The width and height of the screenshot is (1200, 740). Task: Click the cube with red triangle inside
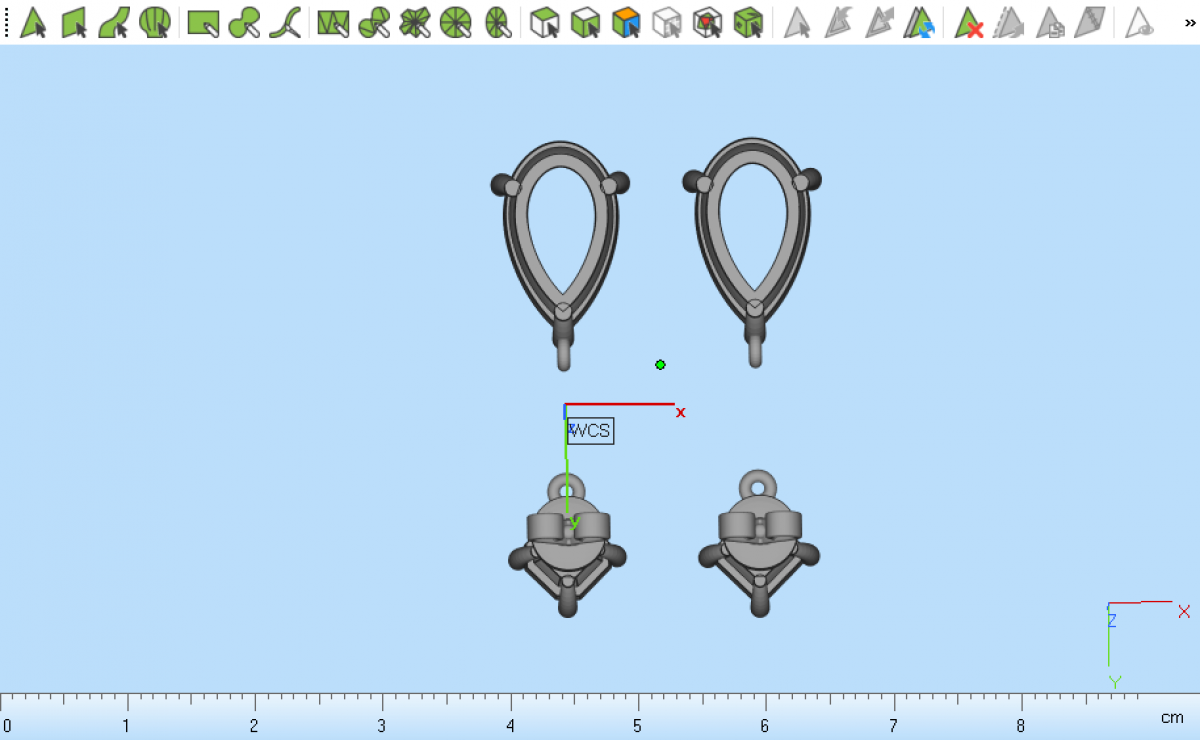(x=707, y=22)
